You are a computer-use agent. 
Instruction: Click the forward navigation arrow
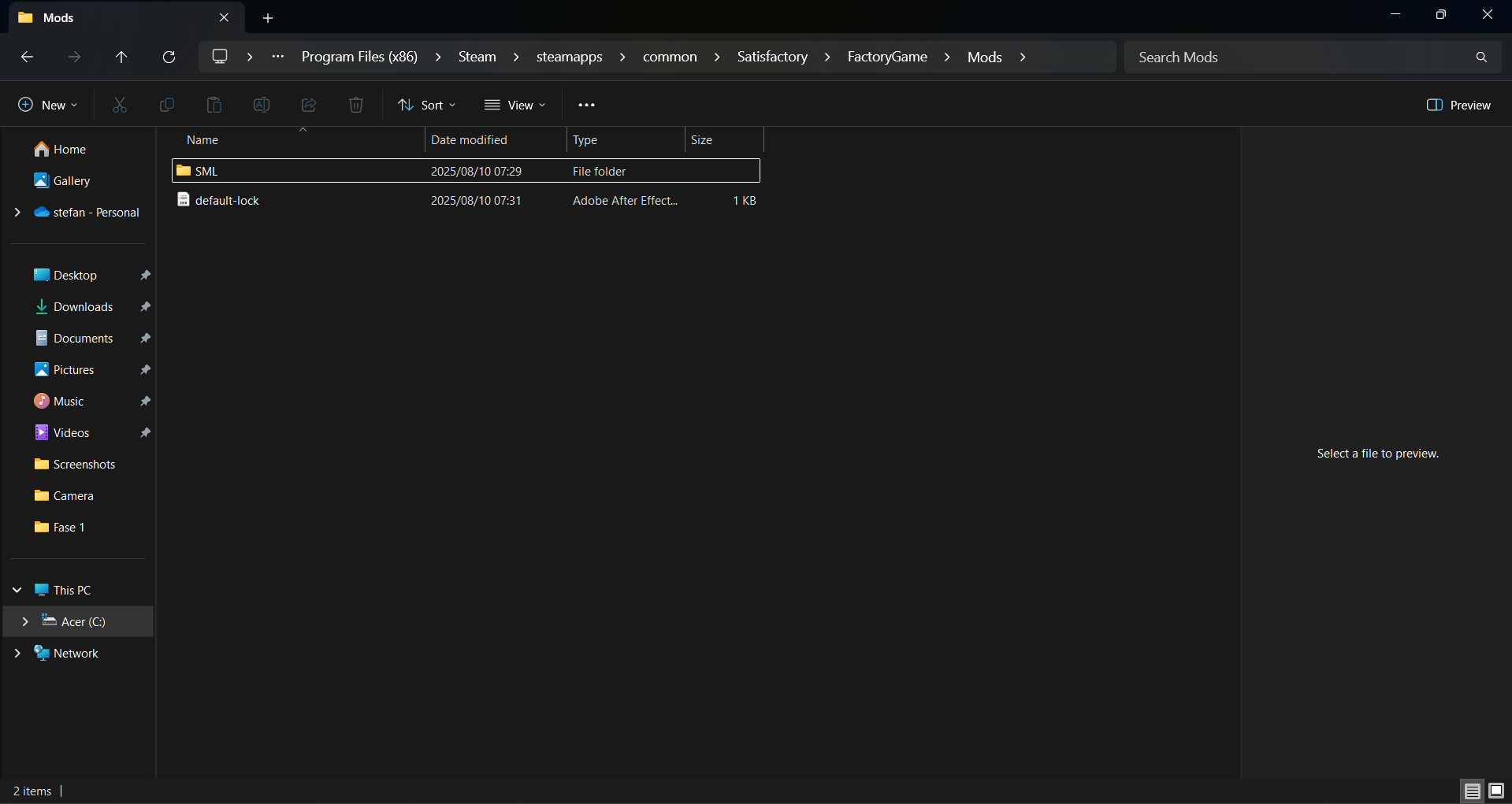(x=74, y=57)
